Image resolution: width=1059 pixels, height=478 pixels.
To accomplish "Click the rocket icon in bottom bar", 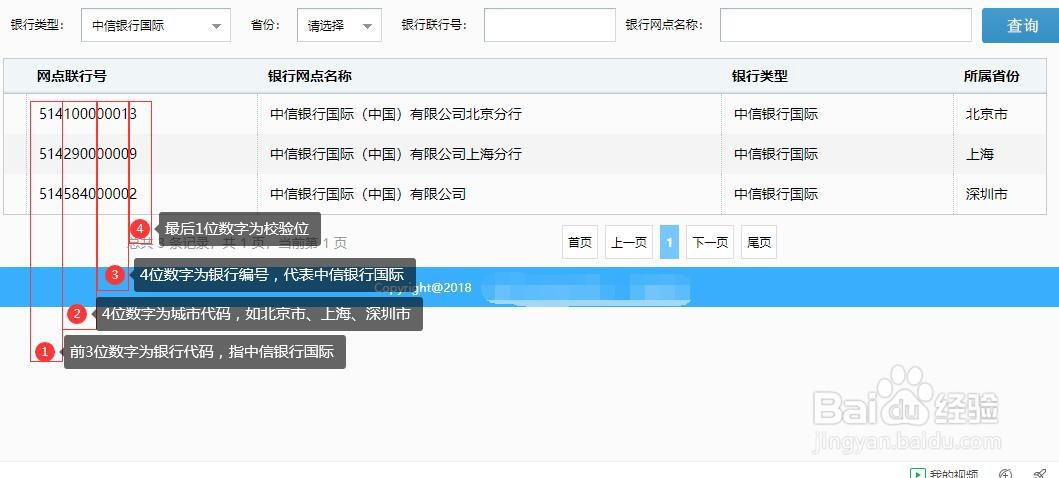I will [x=1040, y=473].
